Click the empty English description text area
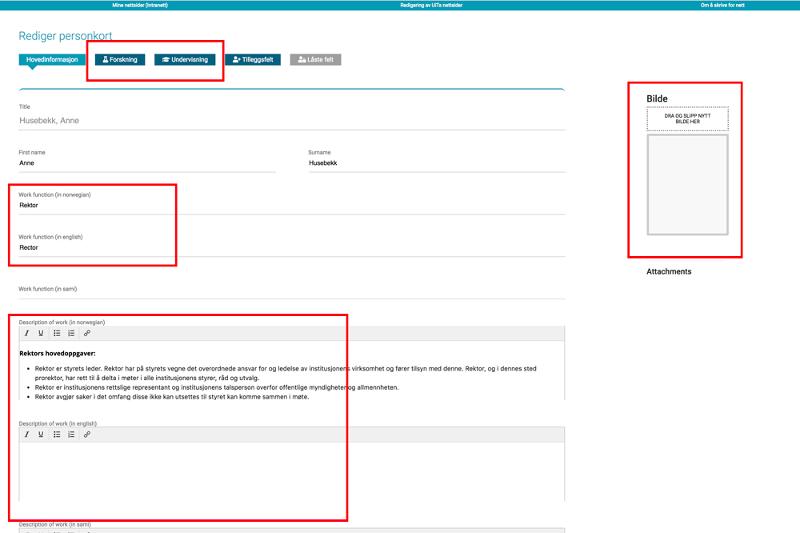 point(292,470)
